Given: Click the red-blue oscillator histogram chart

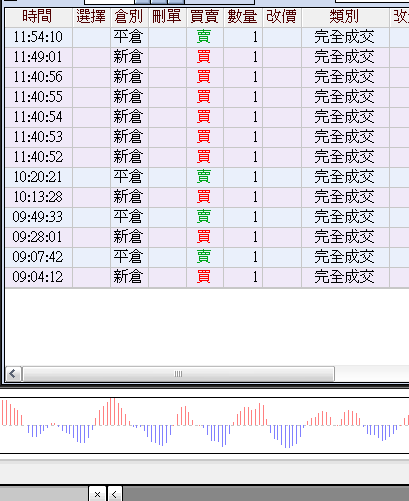Looking at the screenshot, I should [204, 425].
